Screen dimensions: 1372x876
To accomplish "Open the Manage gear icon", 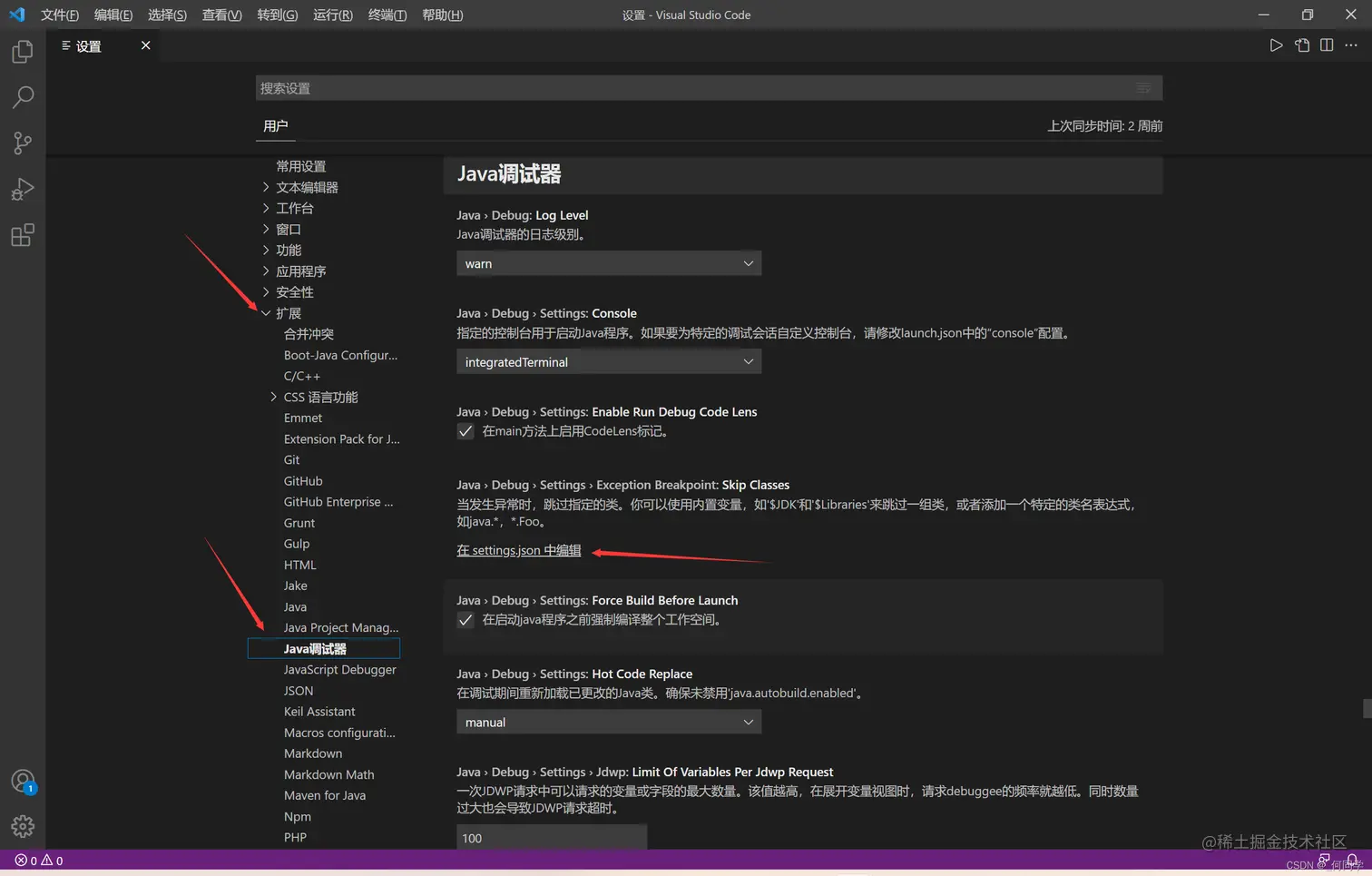I will (x=23, y=826).
